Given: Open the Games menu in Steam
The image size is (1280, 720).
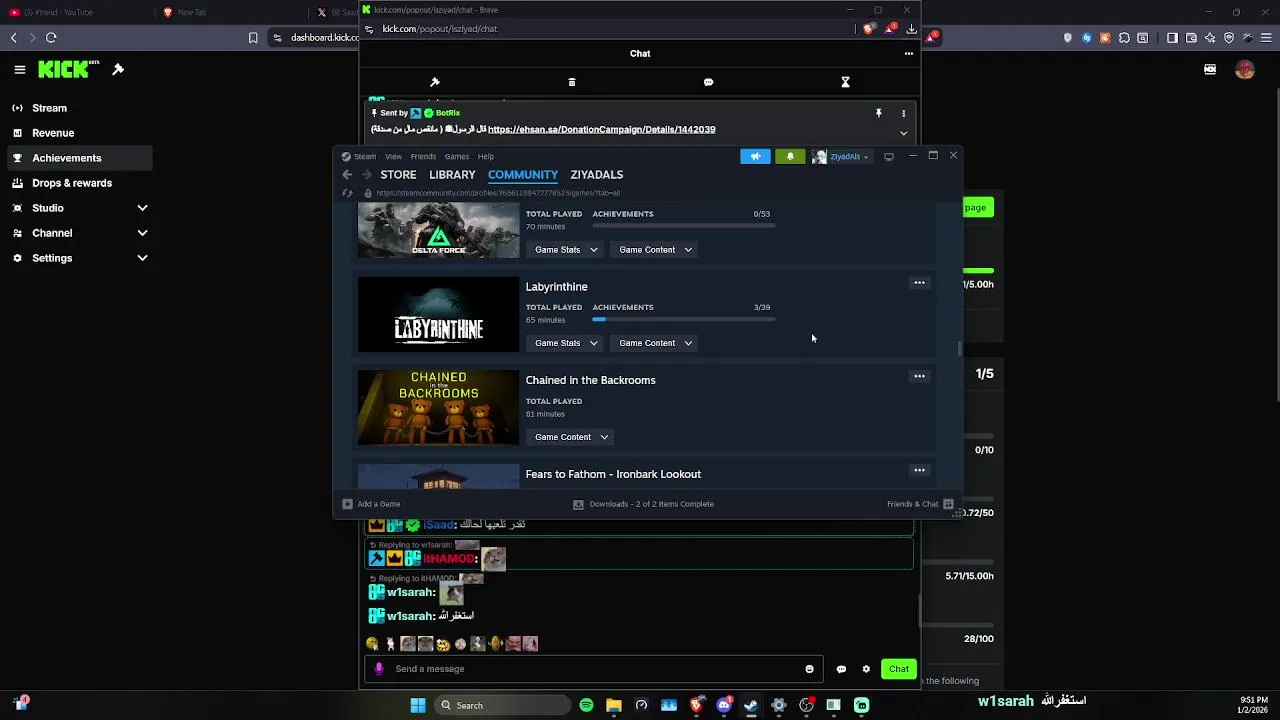Looking at the screenshot, I should pyautogui.click(x=457, y=156).
